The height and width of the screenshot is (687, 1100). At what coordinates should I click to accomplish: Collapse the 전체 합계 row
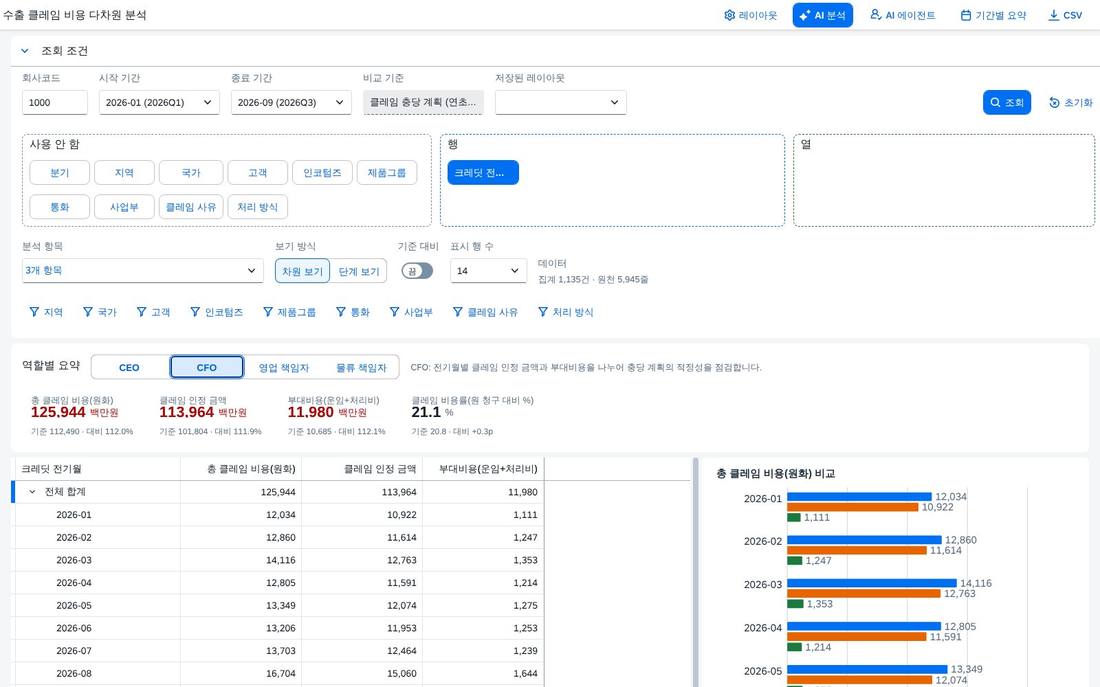pos(32,492)
